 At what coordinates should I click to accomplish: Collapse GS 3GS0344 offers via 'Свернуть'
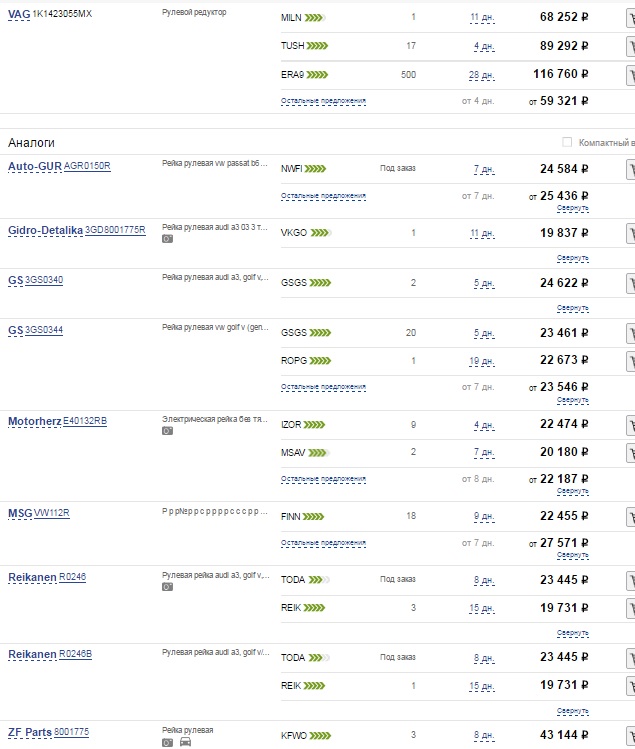pos(572,400)
